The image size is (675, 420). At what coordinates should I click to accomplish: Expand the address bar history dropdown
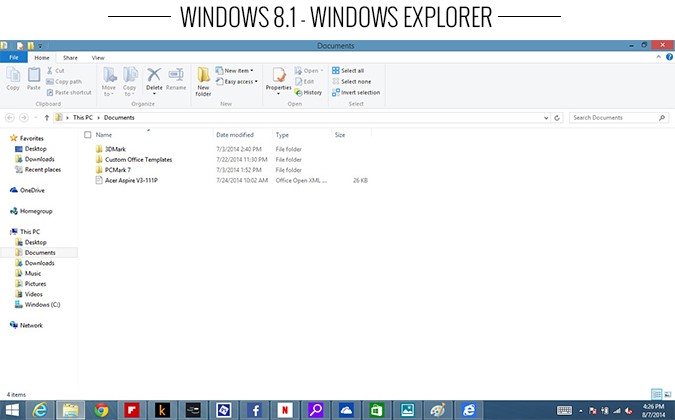[545, 117]
